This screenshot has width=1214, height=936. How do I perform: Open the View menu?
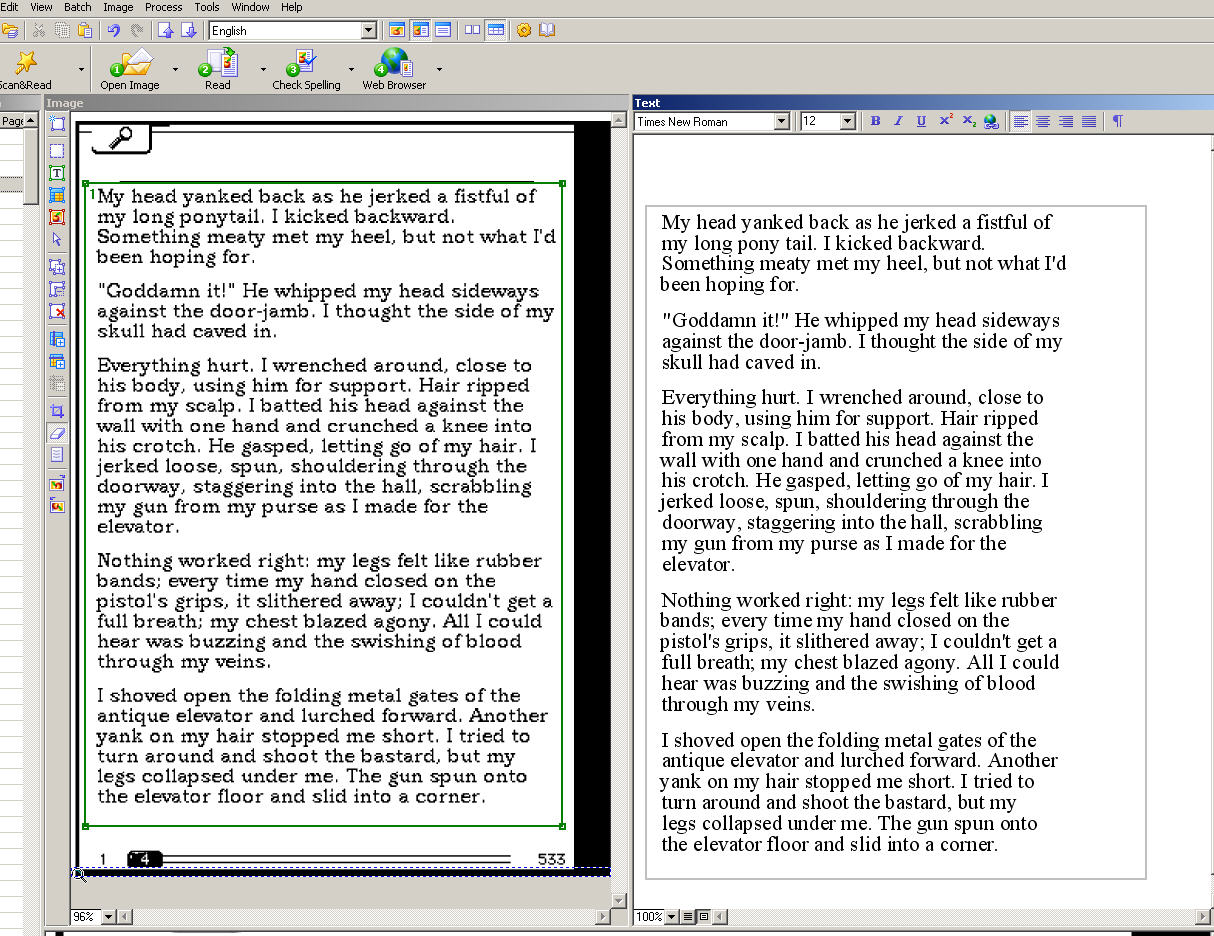[x=41, y=7]
